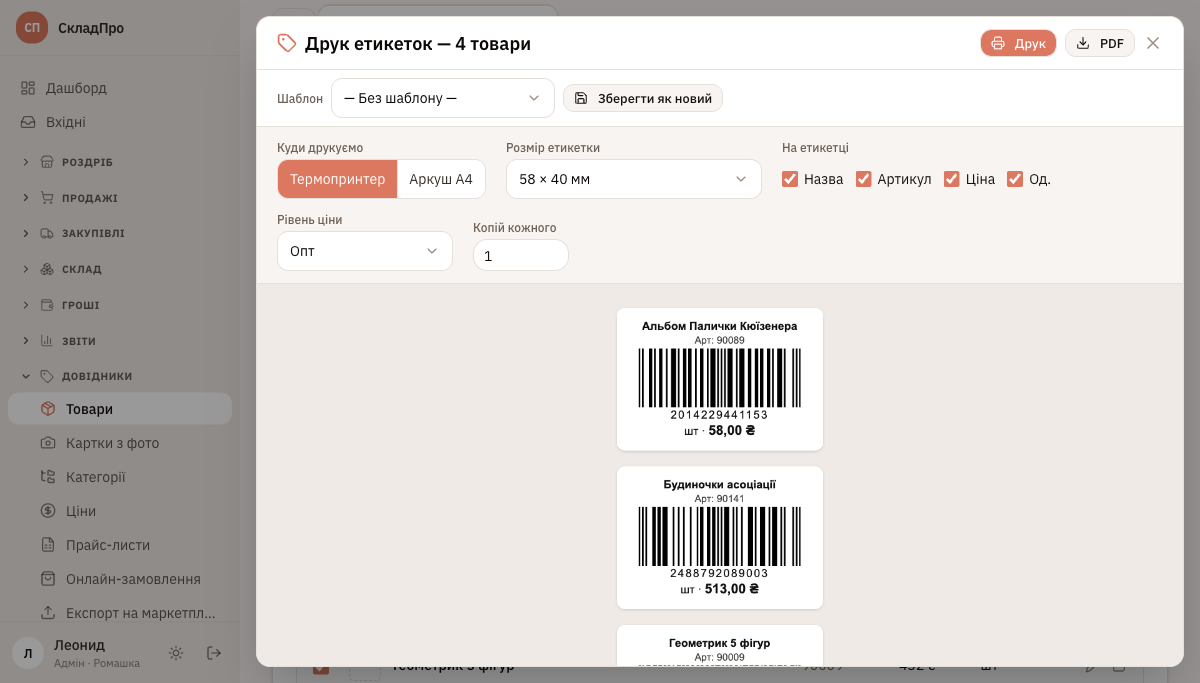Close the label printing dialog
Viewport: 1200px width, 683px height.
(1153, 43)
